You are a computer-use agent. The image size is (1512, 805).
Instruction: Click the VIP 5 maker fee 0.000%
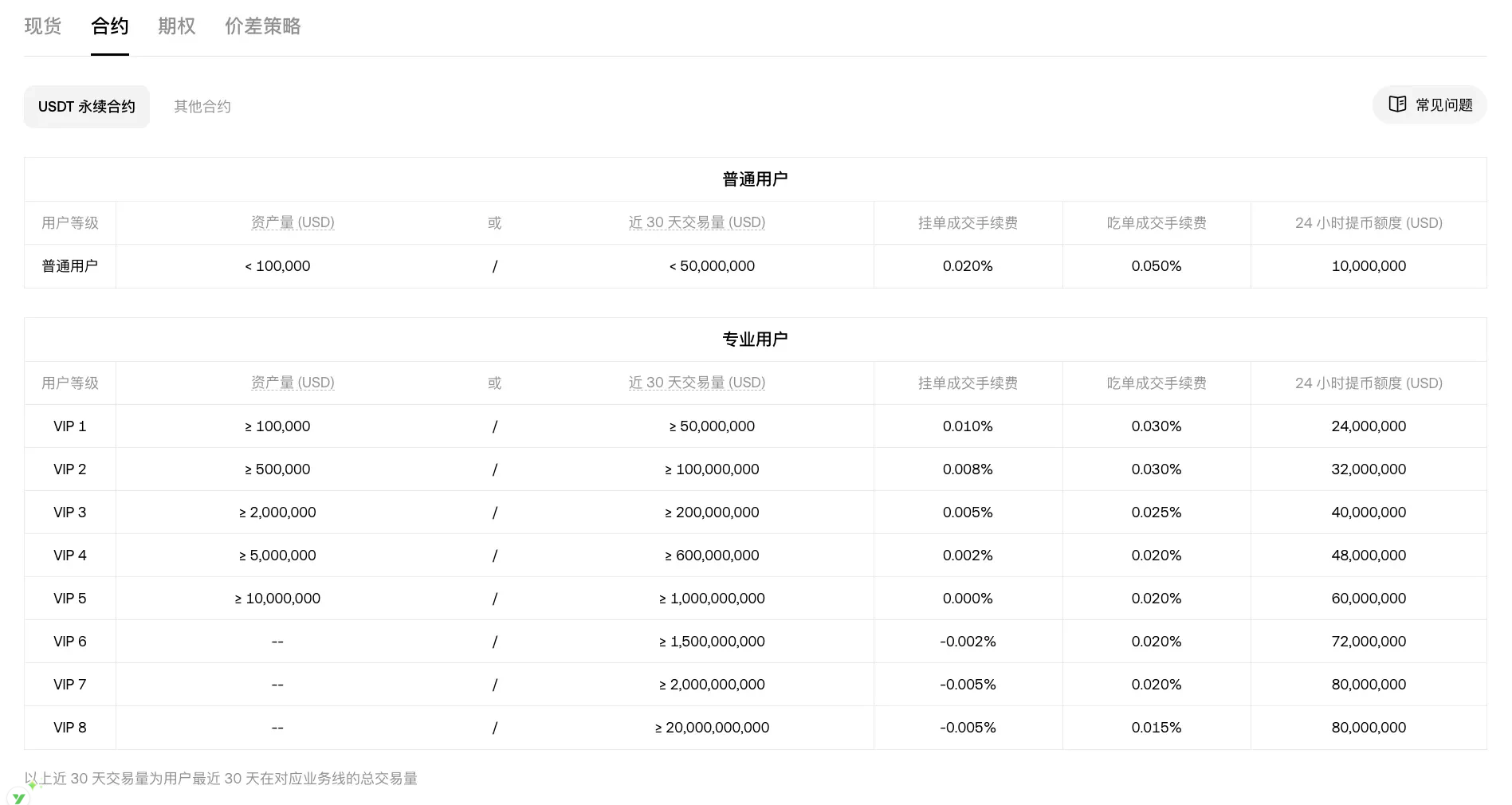pyautogui.click(x=968, y=599)
